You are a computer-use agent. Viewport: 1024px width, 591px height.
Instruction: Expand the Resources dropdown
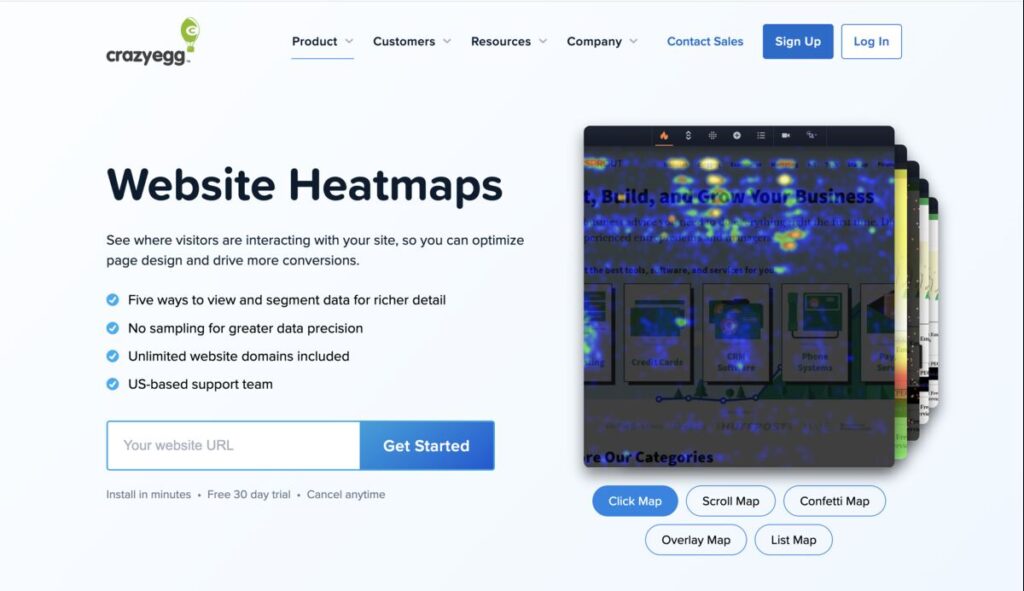click(509, 41)
